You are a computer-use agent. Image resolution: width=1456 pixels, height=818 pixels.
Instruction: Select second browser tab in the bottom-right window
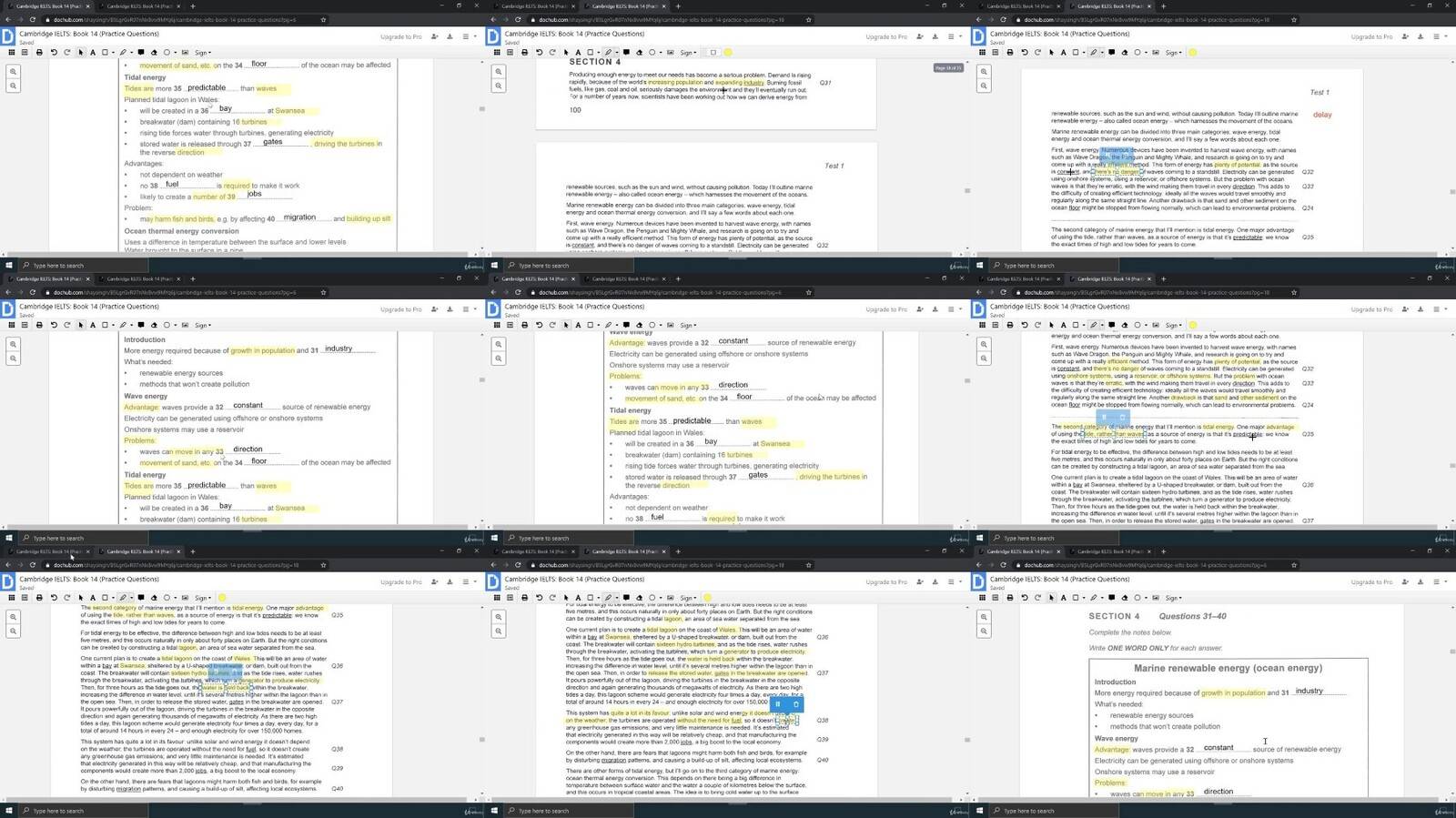(x=1109, y=551)
